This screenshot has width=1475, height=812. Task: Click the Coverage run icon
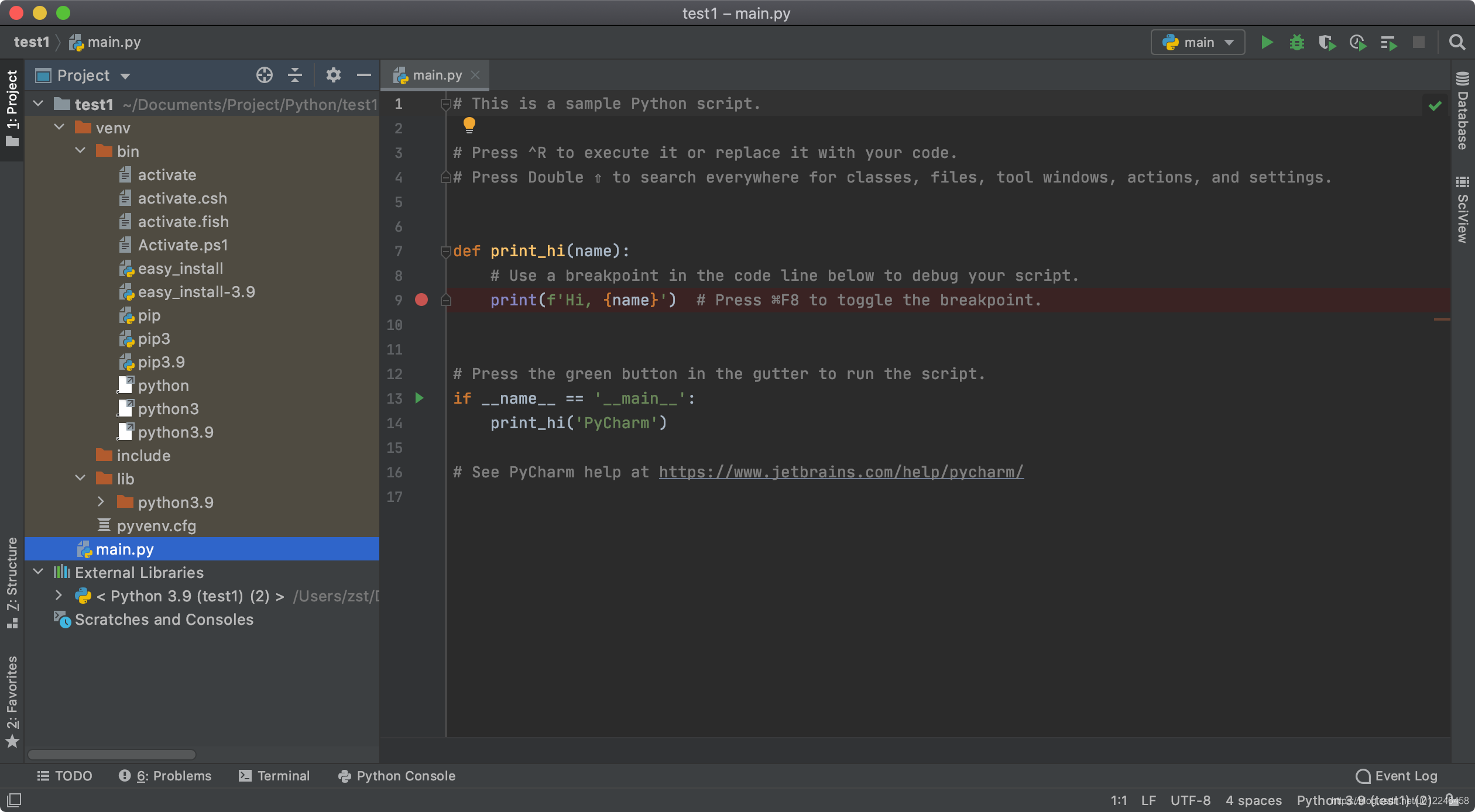[x=1326, y=42]
